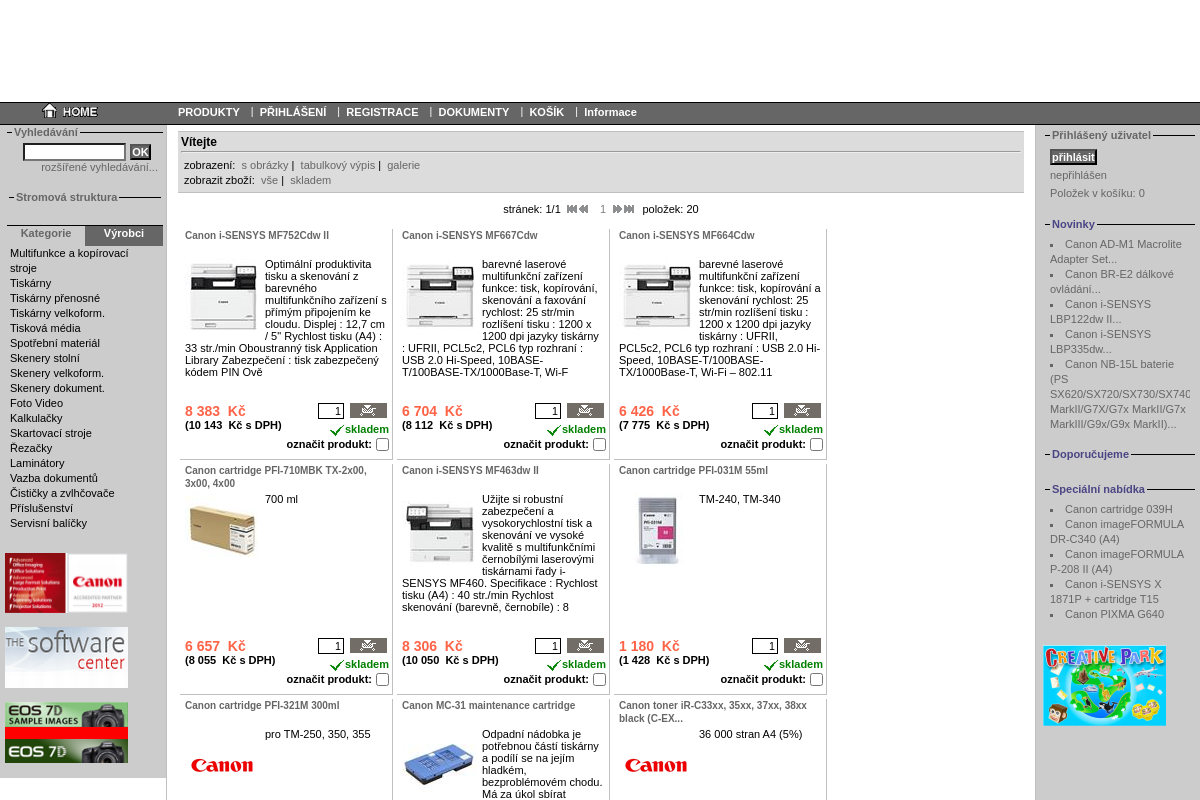Add cartridge PFI-710MBK to cart

pos(368,646)
